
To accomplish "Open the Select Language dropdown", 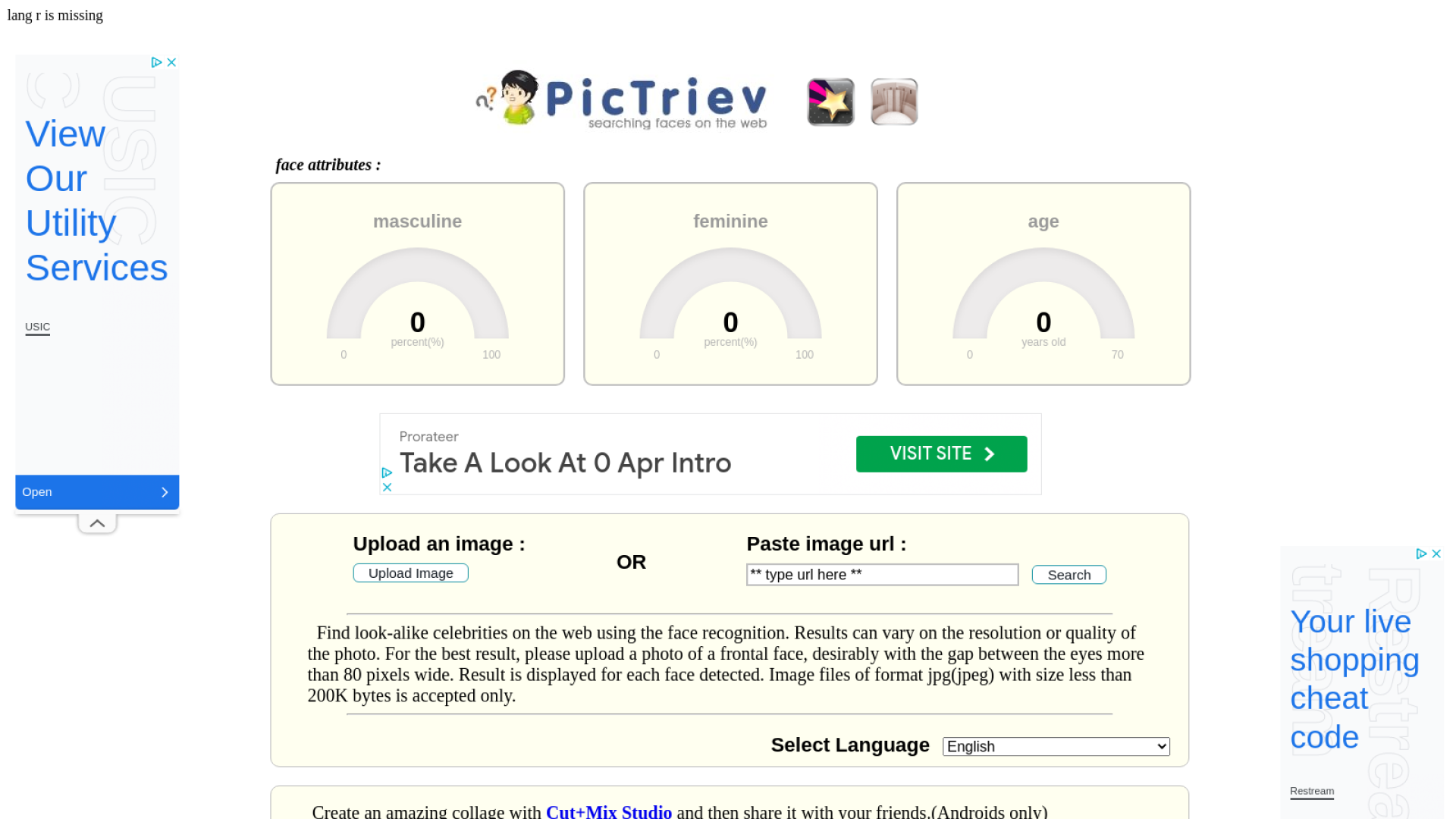I will (1056, 746).
